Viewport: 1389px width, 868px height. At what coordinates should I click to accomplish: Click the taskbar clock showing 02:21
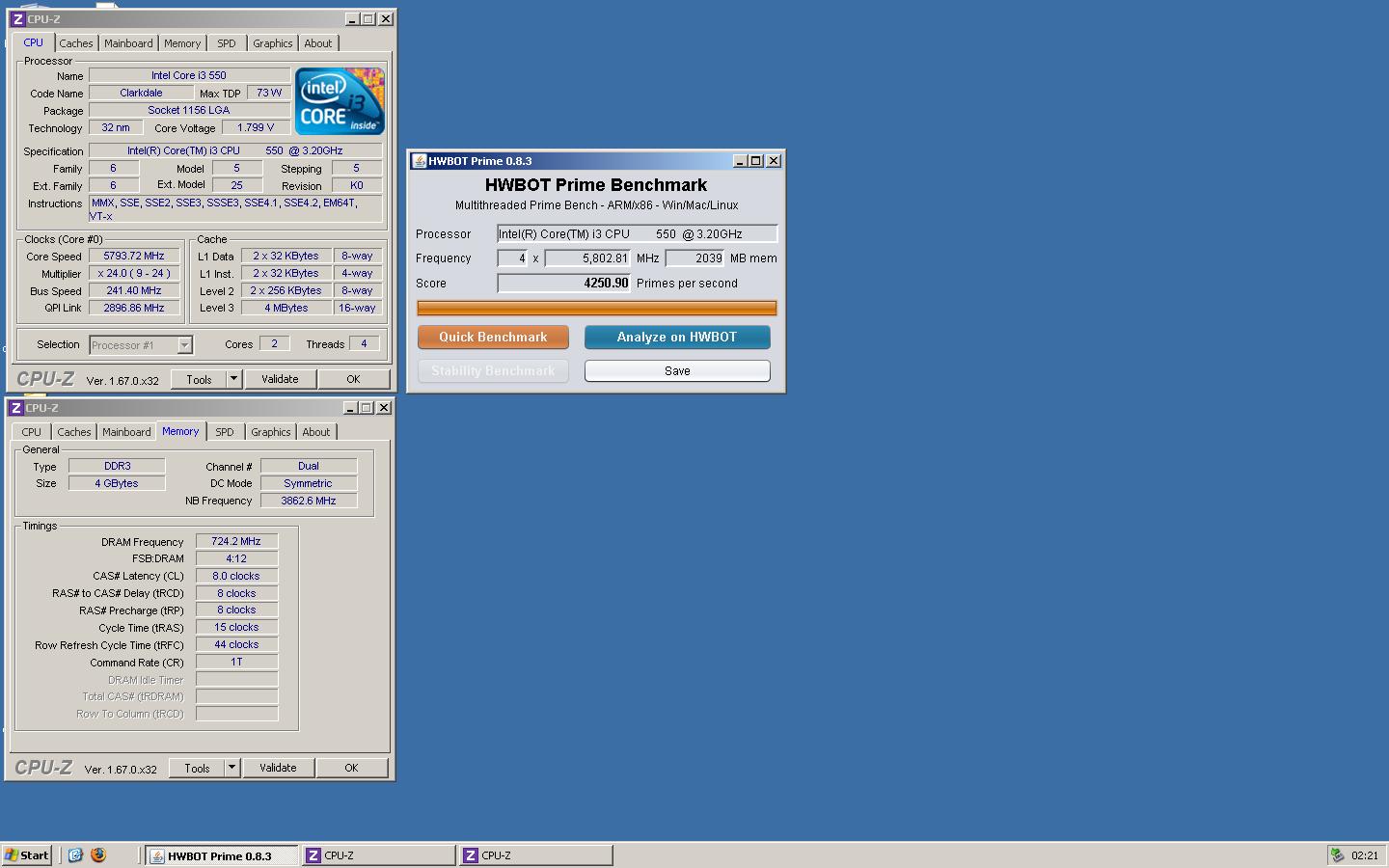click(x=1365, y=855)
